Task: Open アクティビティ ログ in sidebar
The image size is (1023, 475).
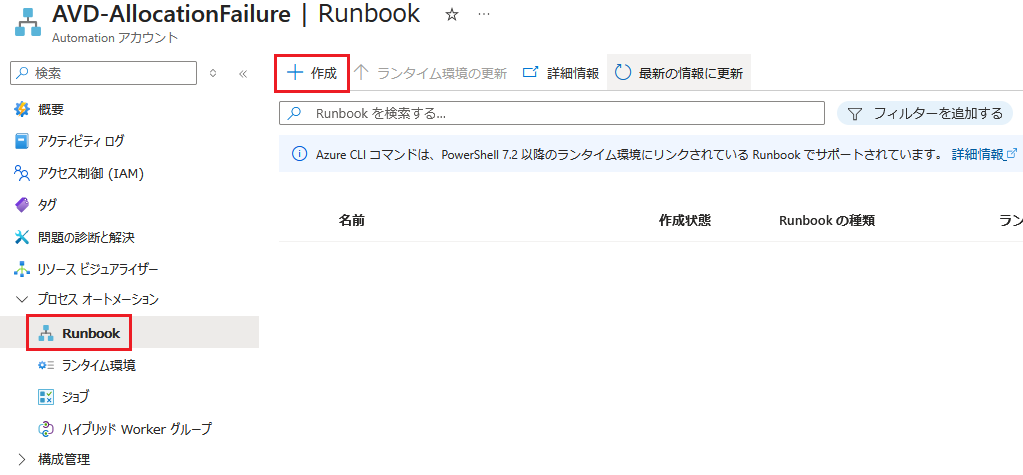Action: click(x=80, y=141)
